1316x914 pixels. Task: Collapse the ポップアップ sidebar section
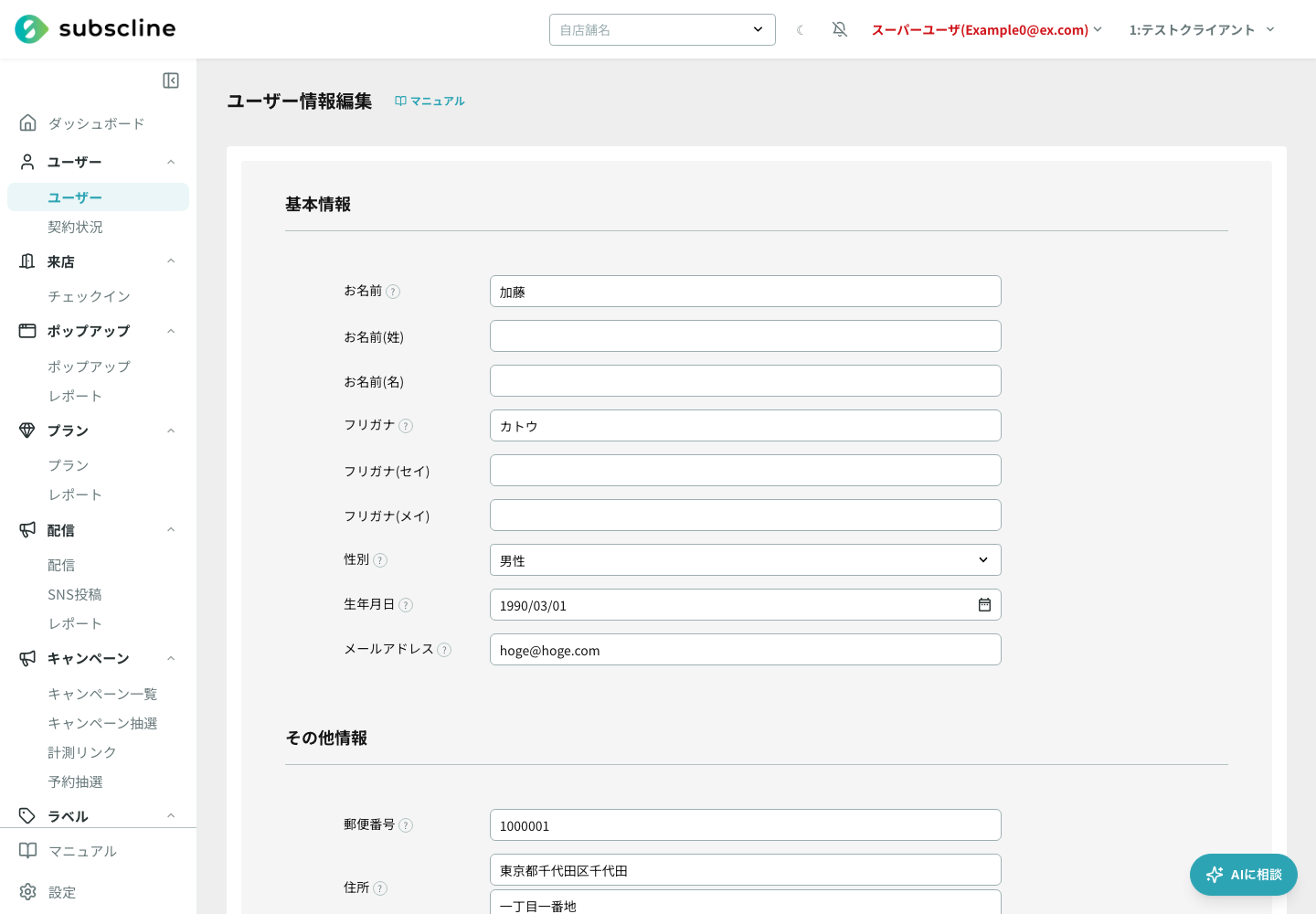pos(171,331)
